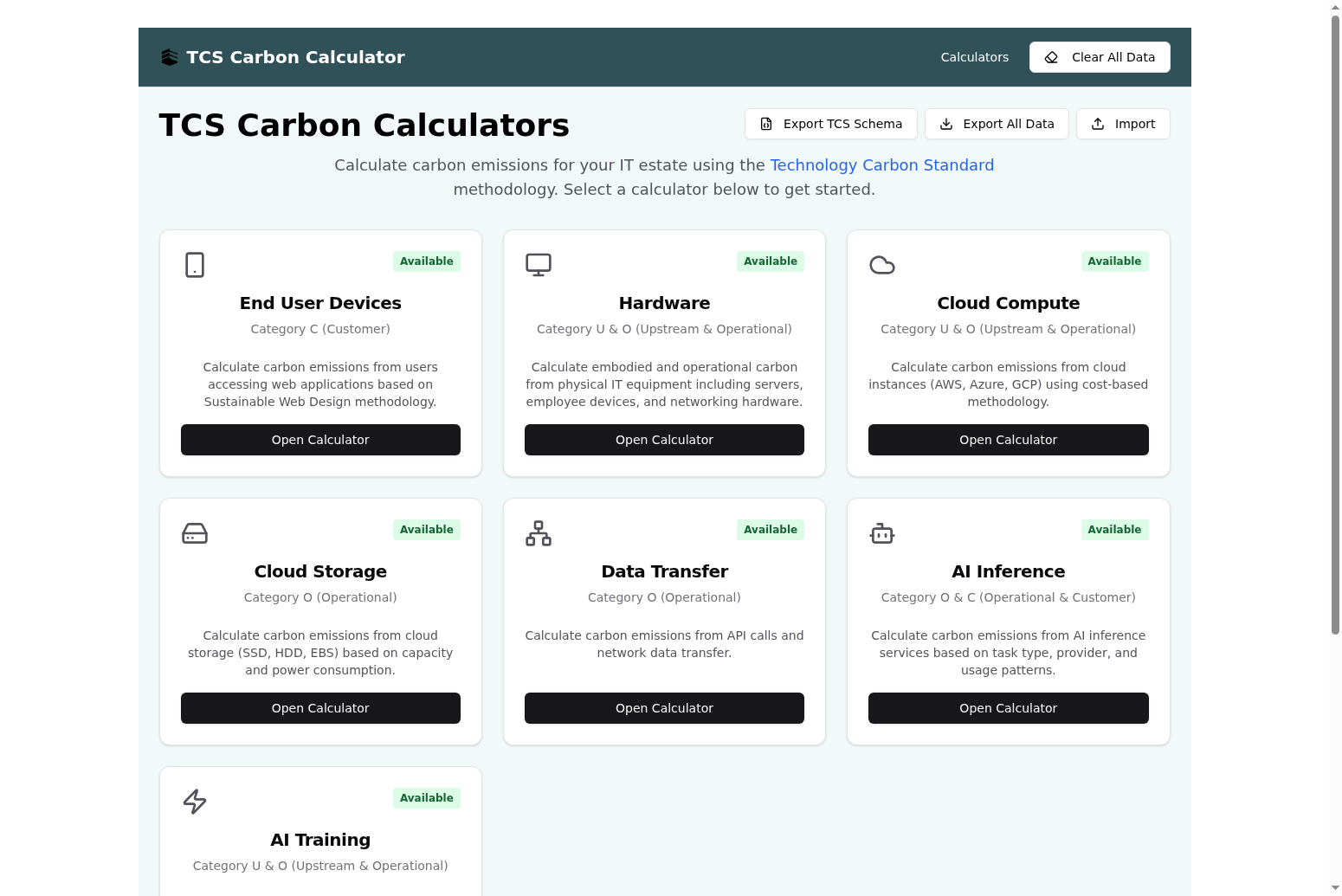Viewport: 1342px width, 896px height.
Task: Click Export All Data
Action: pyautogui.click(x=996, y=124)
